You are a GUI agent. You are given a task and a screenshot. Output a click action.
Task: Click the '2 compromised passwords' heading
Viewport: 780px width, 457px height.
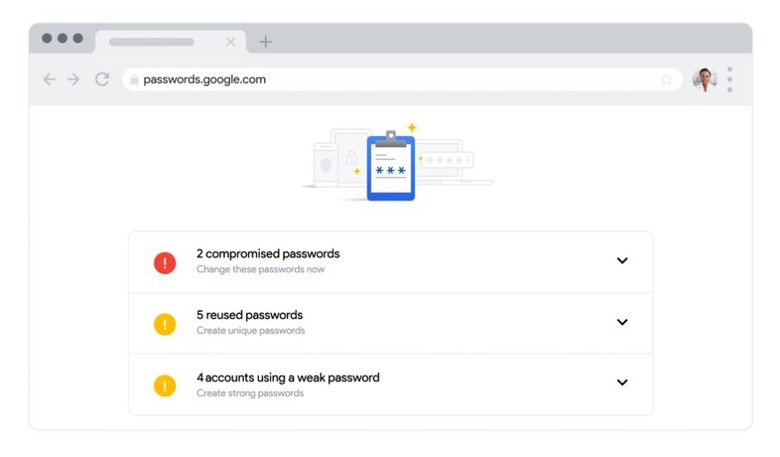(268, 254)
